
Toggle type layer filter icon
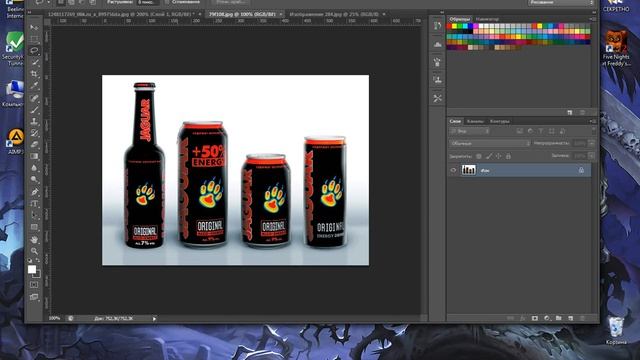(x=541, y=131)
